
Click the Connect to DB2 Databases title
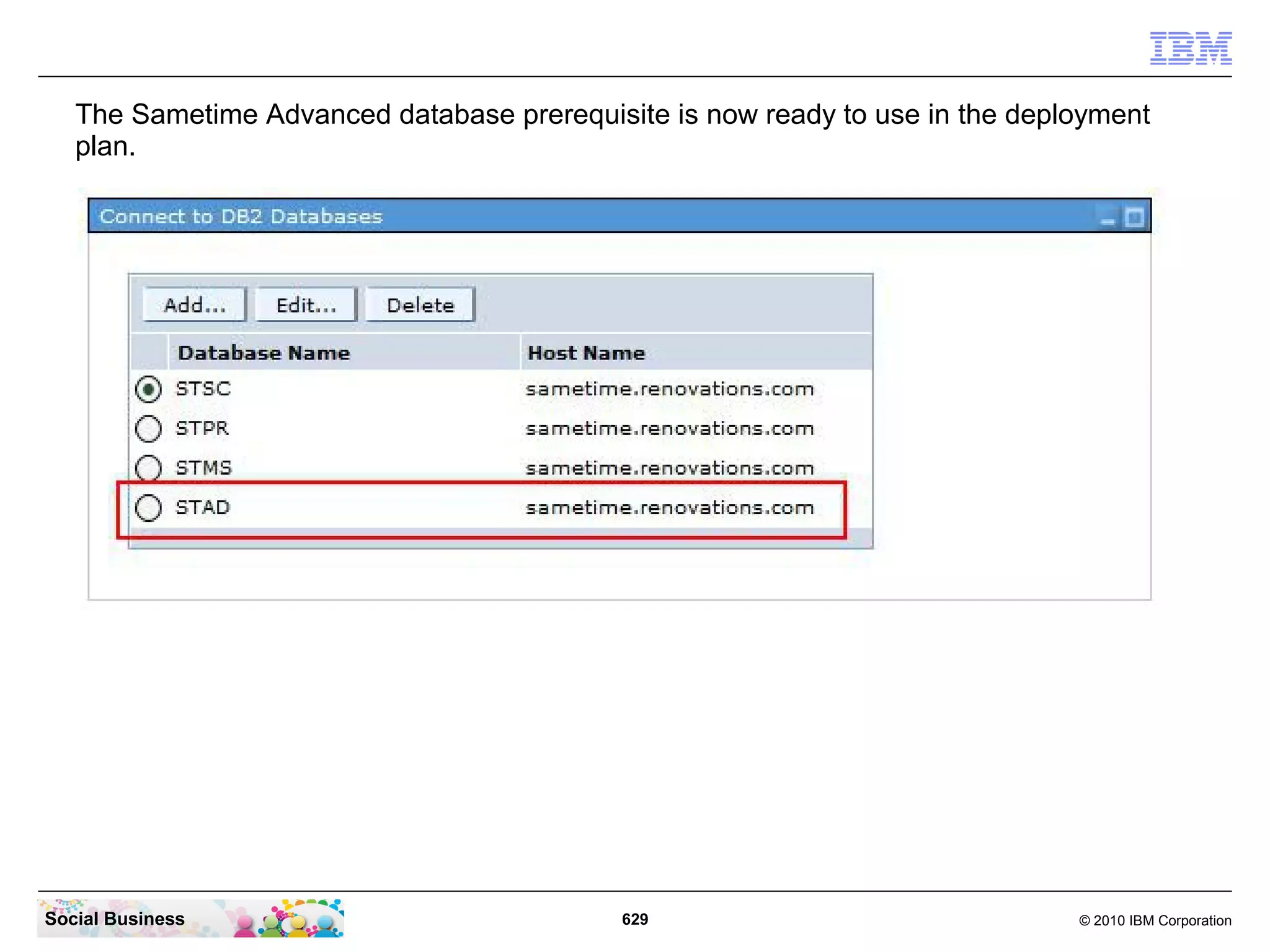click(241, 216)
